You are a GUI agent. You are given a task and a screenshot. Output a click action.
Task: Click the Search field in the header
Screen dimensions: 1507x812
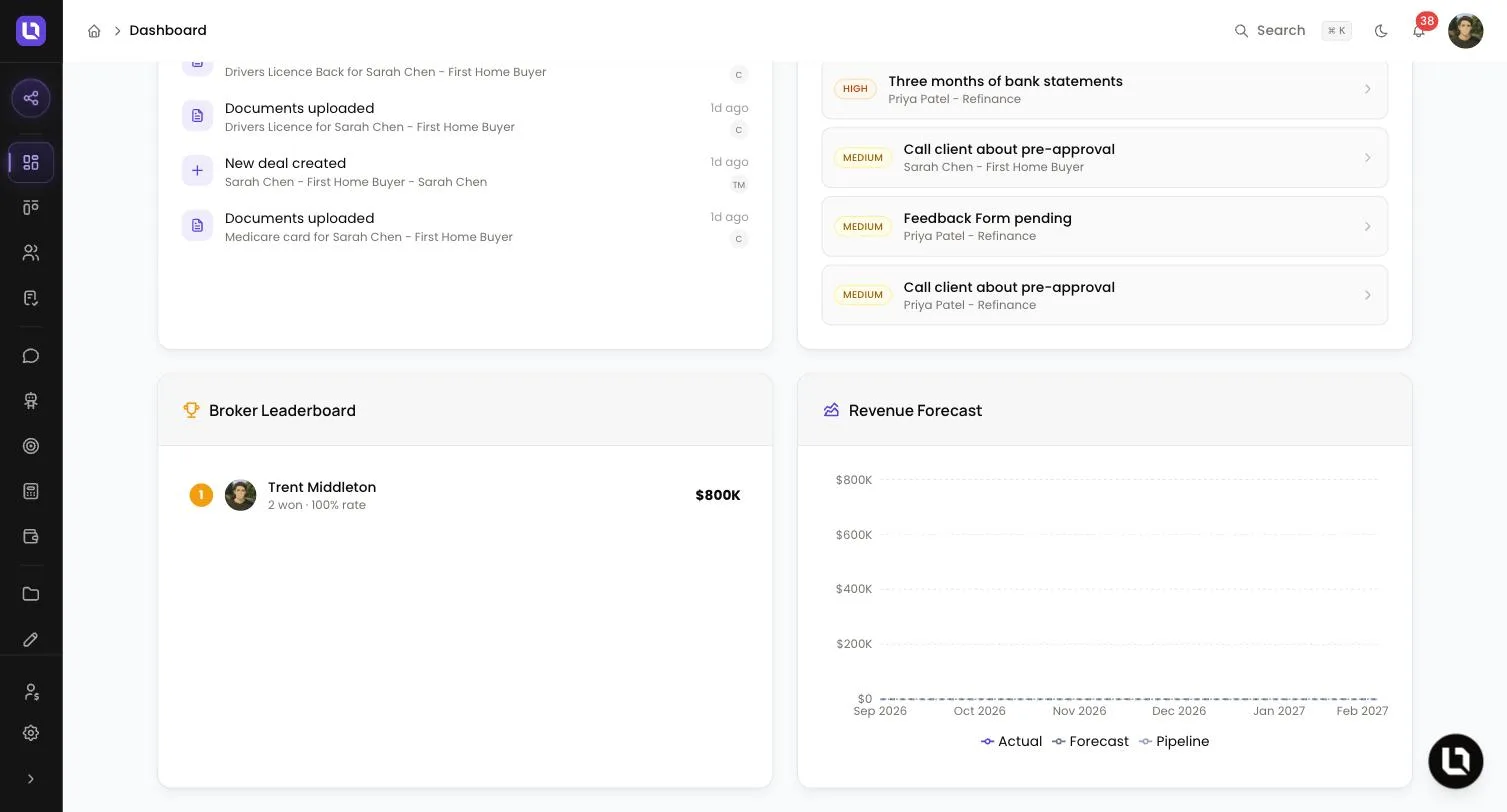tap(1293, 31)
